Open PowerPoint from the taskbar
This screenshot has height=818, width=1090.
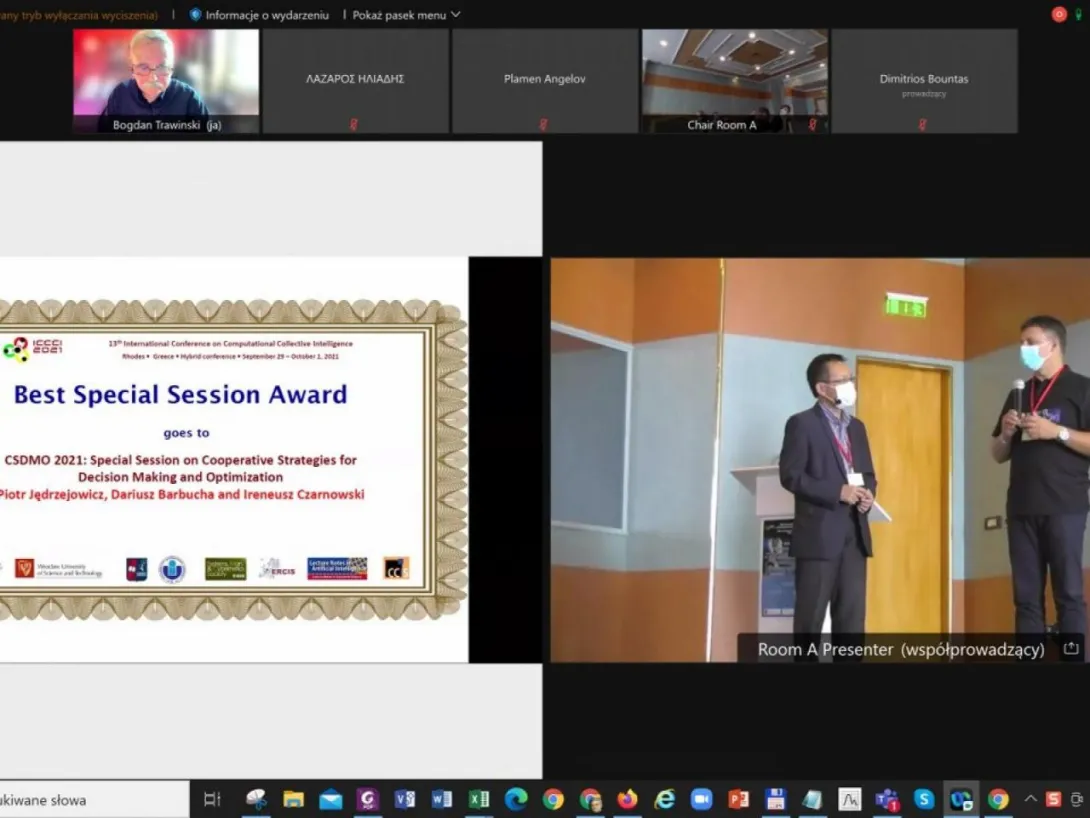click(738, 799)
